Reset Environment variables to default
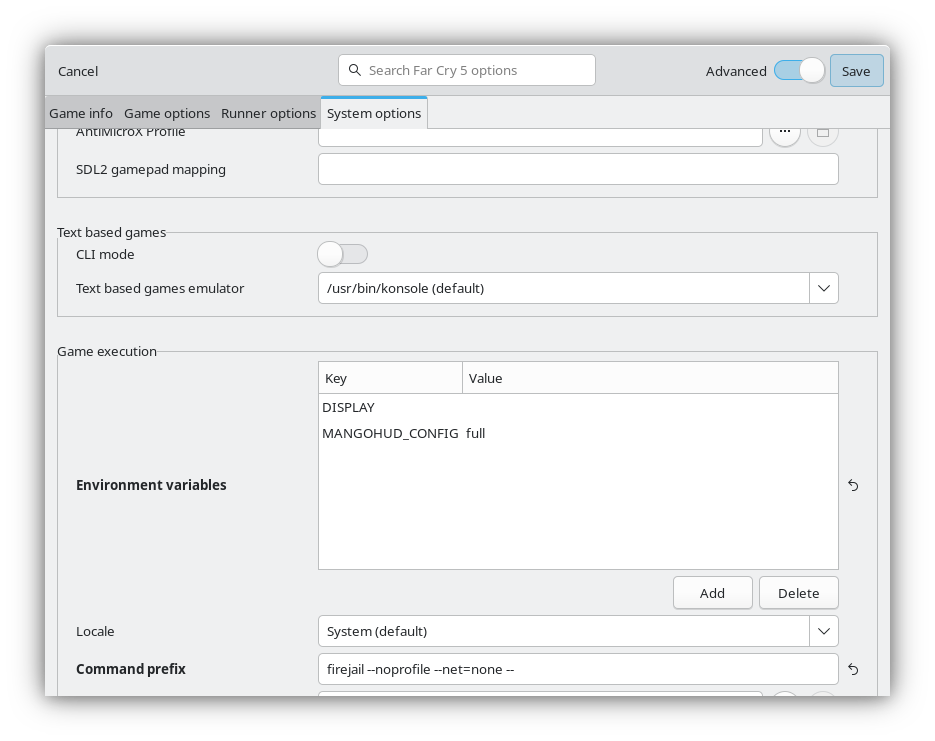935x741 pixels. pos(853,485)
